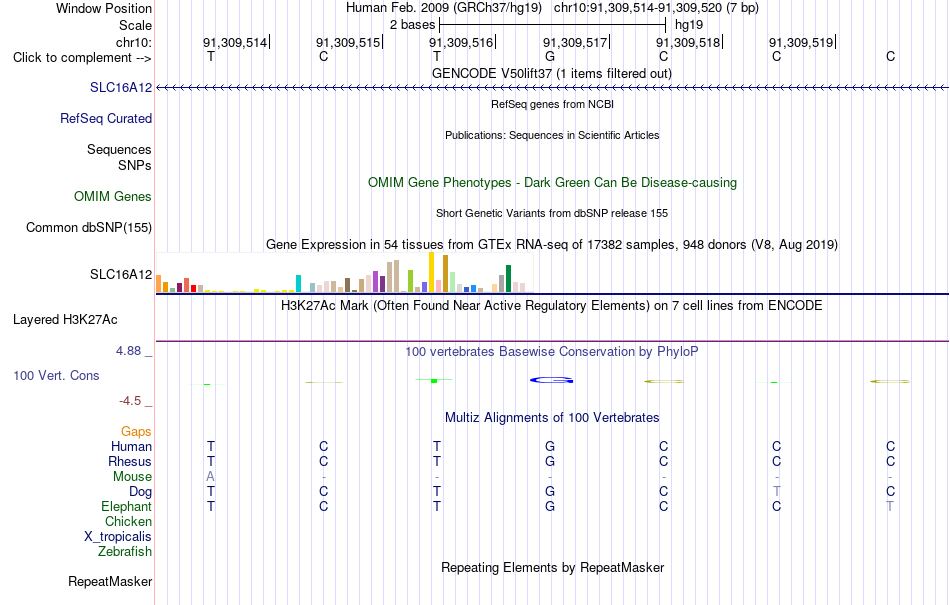Click the Short Genetic Variants dbSNP title
Screen dimensions: 950x605
tap(552, 213)
